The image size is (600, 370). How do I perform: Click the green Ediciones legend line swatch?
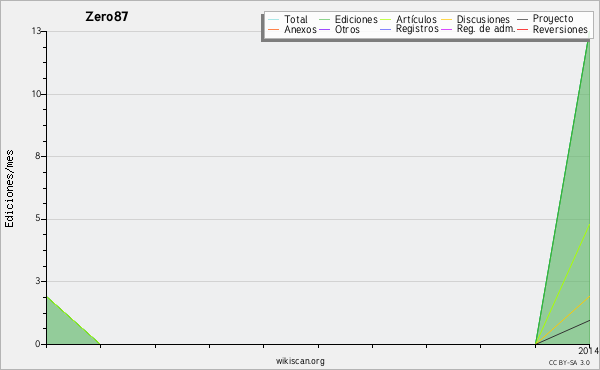pos(324,20)
